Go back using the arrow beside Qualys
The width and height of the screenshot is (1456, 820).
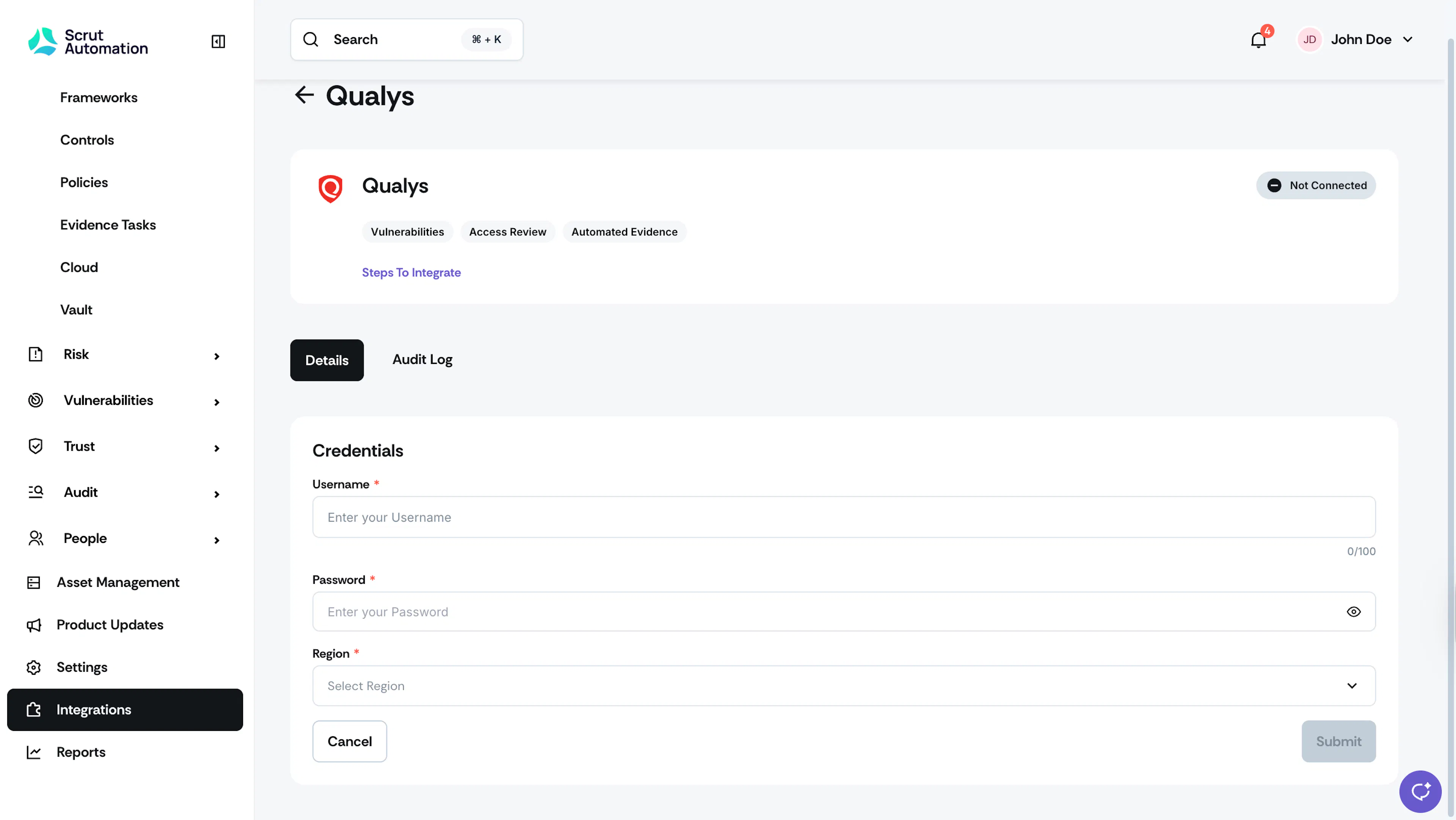[304, 95]
